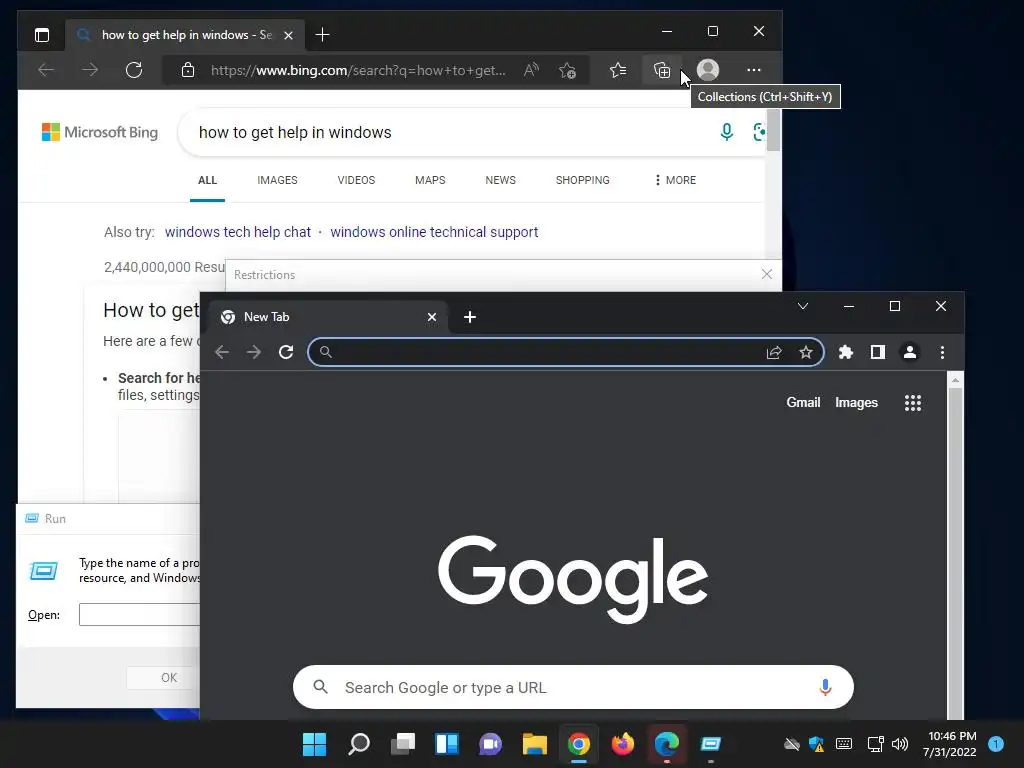Switch to Bing MAPS tab
The height and width of the screenshot is (768, 1024).
[x=430, y=180]
